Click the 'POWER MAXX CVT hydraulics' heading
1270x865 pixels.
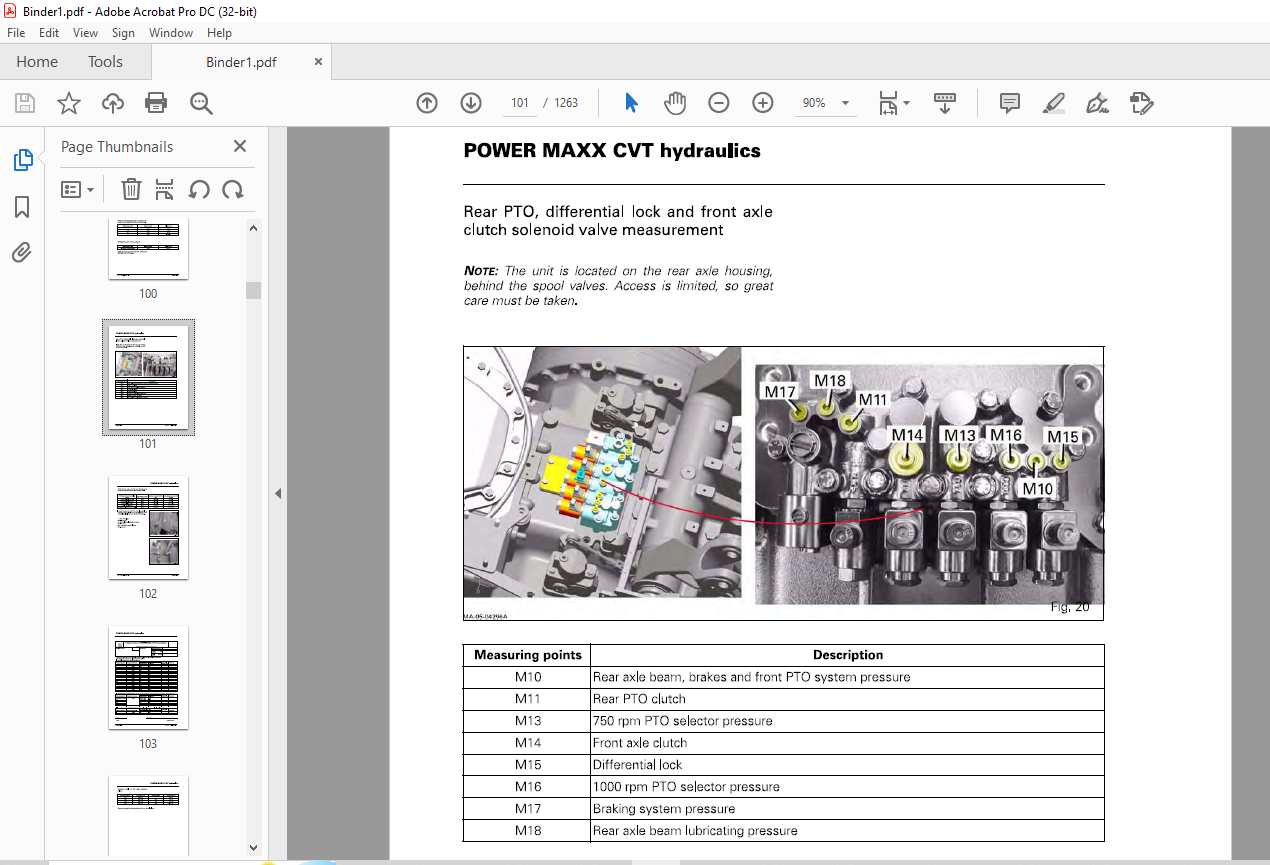click(x=612, y=151)
